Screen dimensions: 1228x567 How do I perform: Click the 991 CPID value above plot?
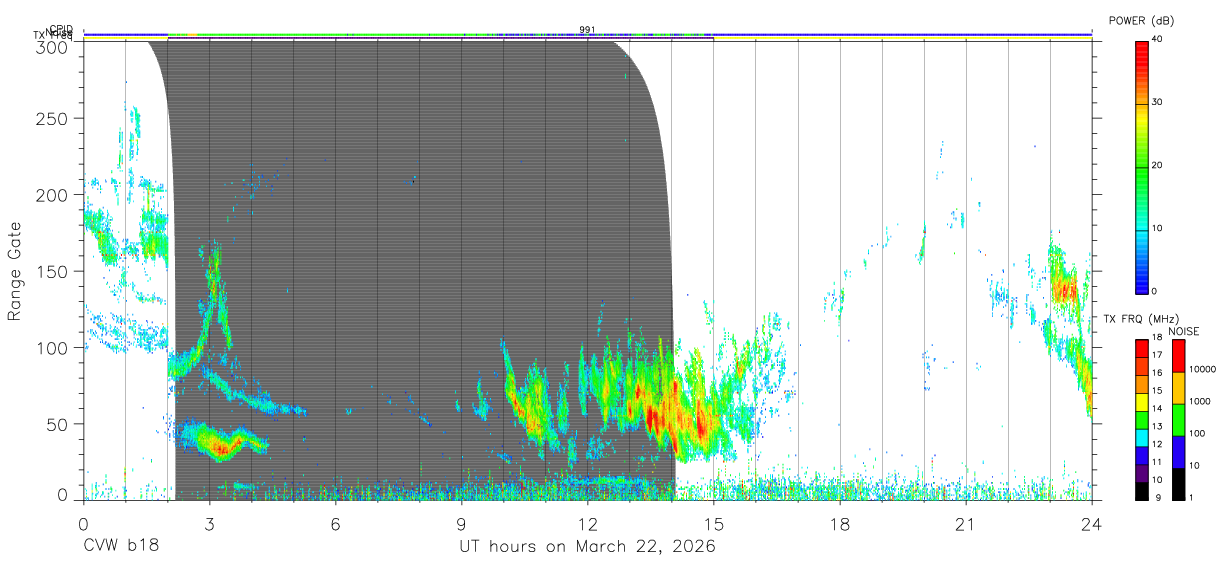(587, 29)
